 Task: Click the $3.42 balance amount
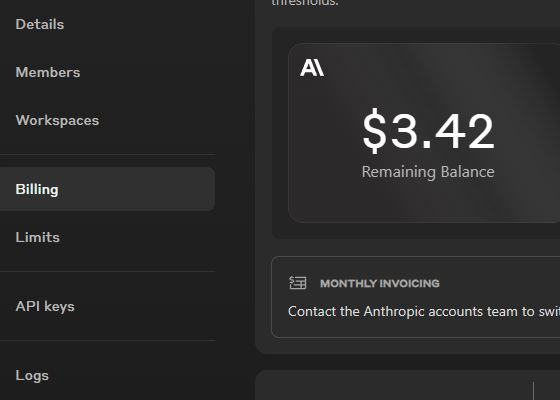click(x=428, y=131)
